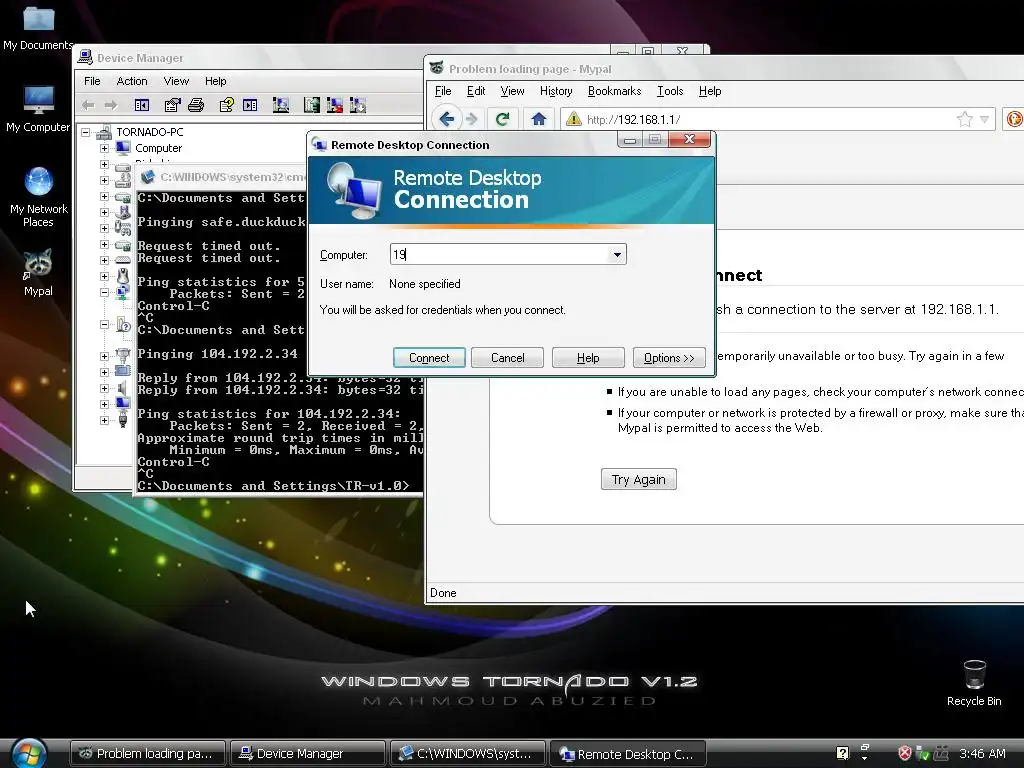Open View menu in Device Manager

(176, 81)
